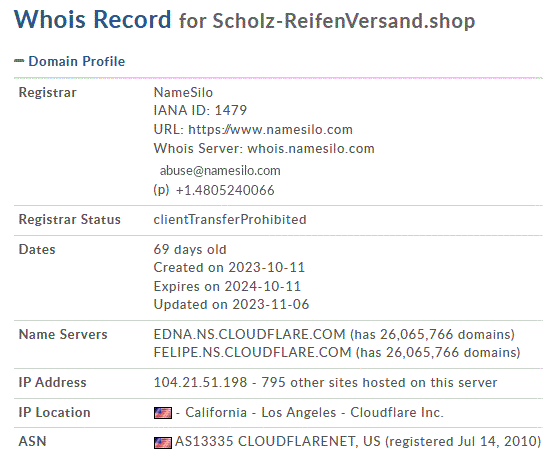This screenshot has height=458, width=544.
Task: Open the 795 other sites hosted link
Action: (x=379, y=382)
